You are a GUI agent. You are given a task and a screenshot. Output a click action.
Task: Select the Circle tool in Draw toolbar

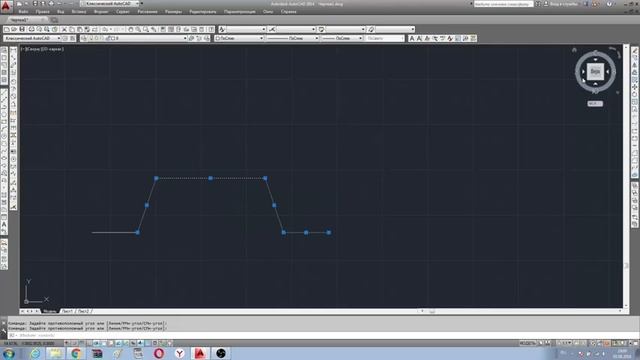4,136
